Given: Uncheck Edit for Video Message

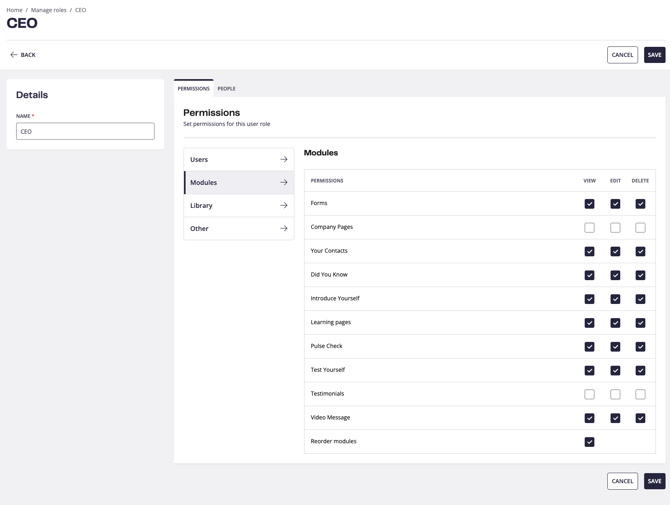Looking at the screenshot, I should (615, 418).
